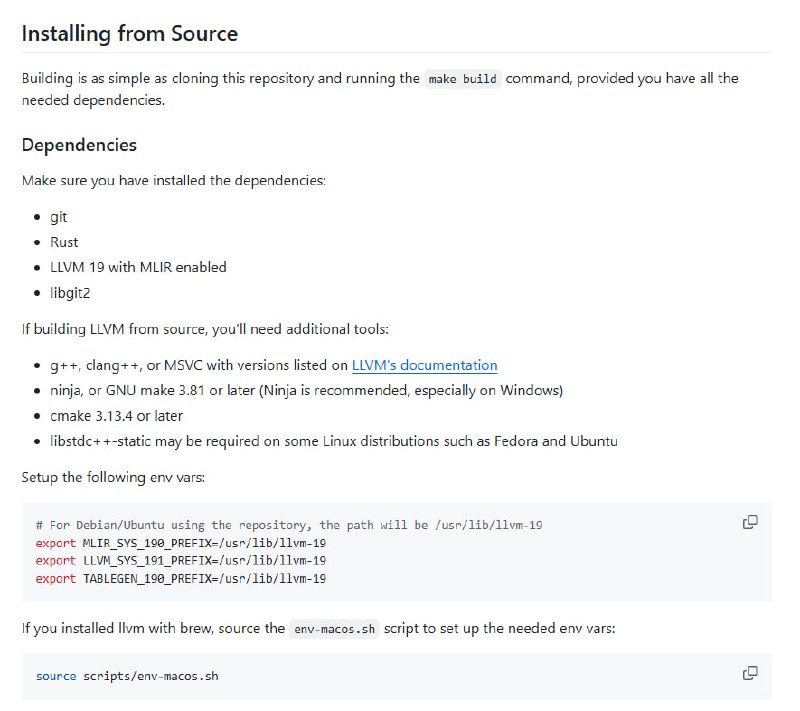Click the export LLVM_SYS_191_PREFIX code line
The height and width of the screenshot is (711, 800).
(x=180, y=560)
